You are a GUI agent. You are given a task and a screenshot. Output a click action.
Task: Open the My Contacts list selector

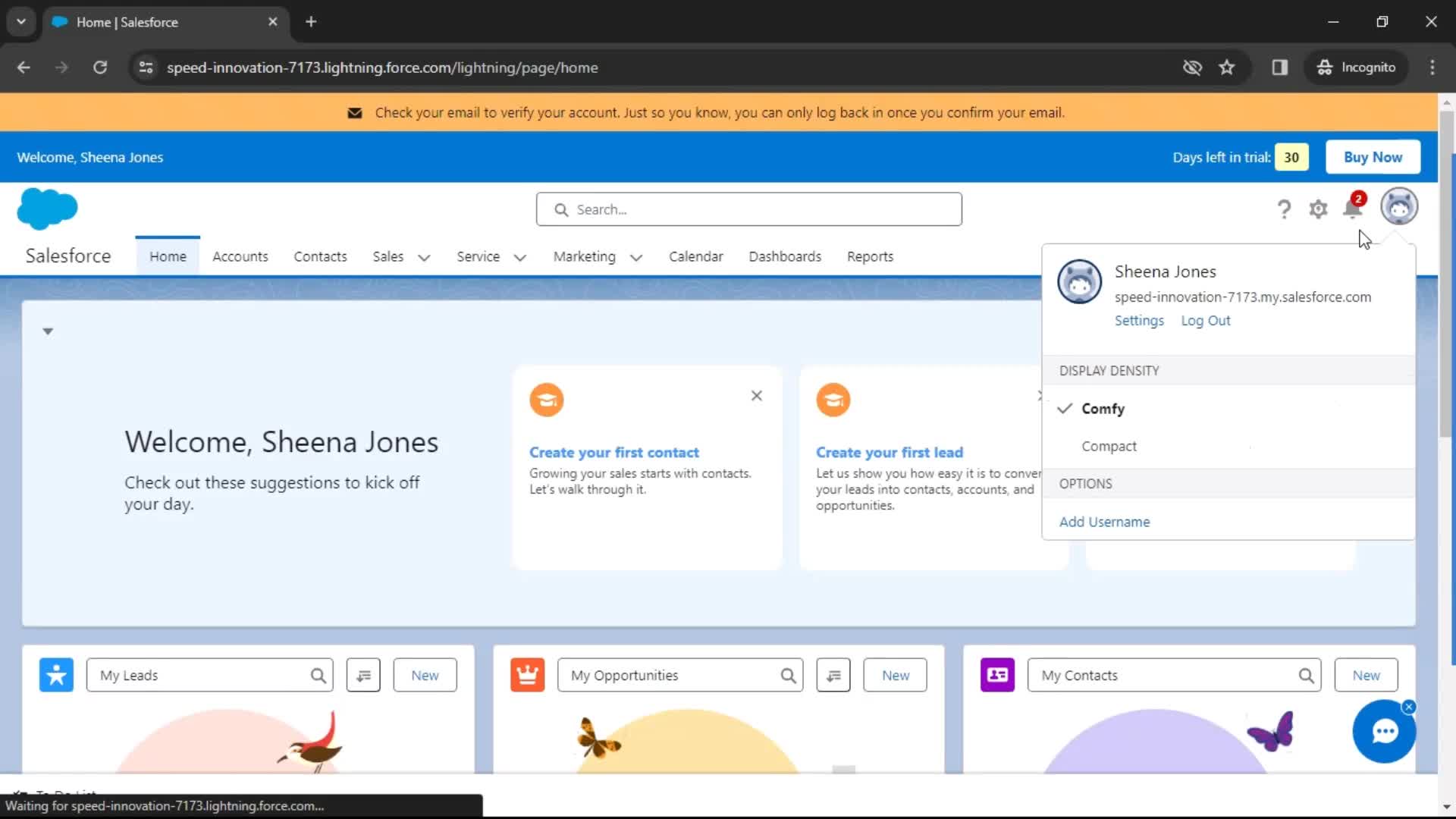pyautogui.click(x=1174, y=675)
